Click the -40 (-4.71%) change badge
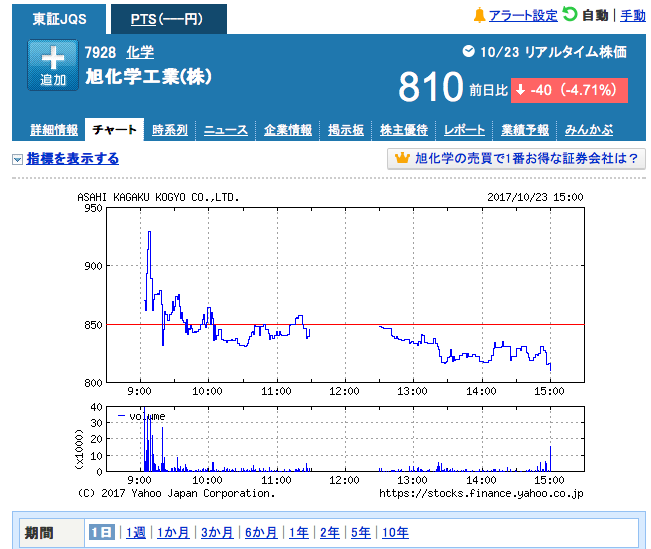The width and height of the screenshot is (651, 549). (569, 90)
